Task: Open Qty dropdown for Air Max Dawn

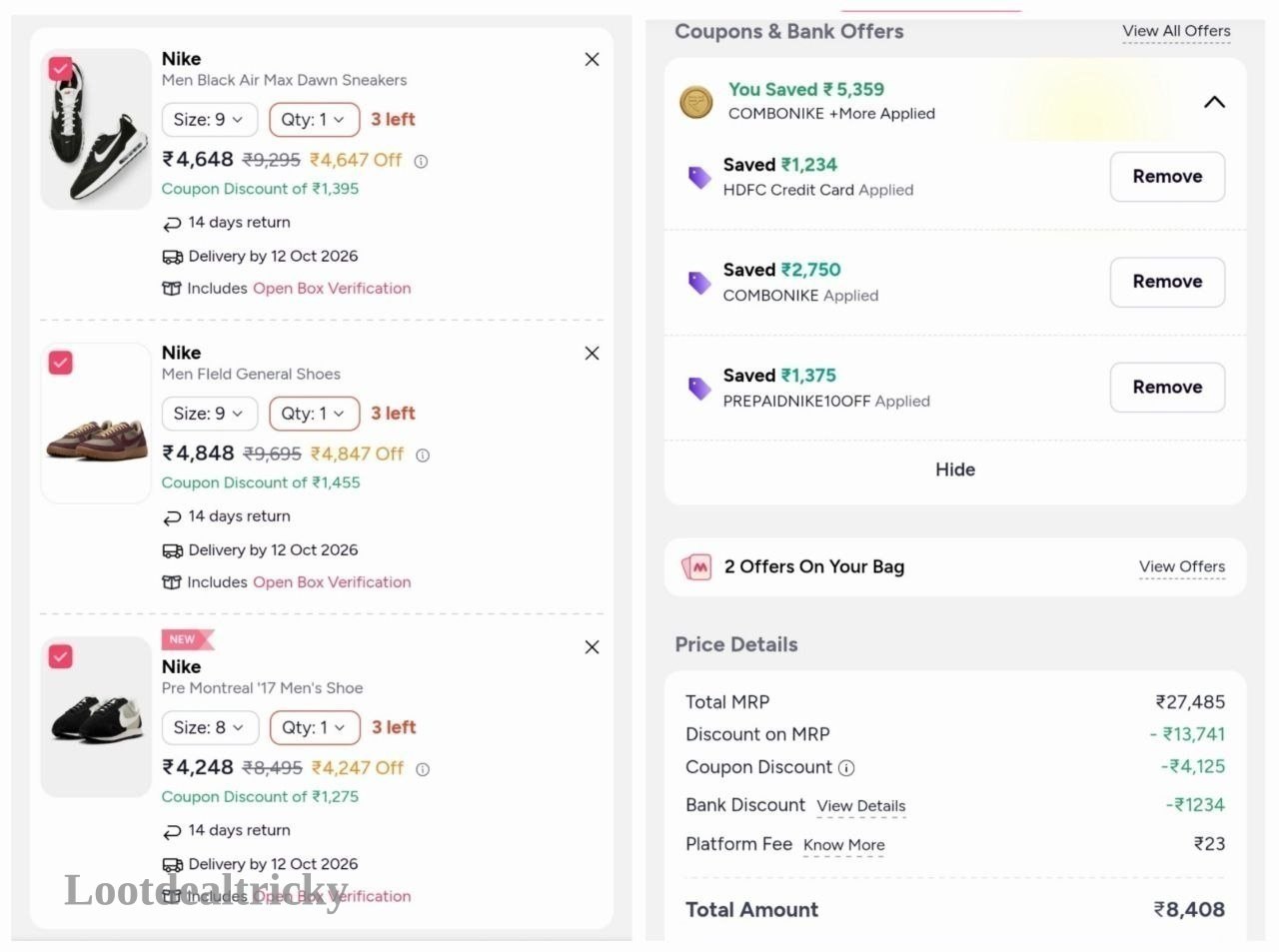Action: 314,120
